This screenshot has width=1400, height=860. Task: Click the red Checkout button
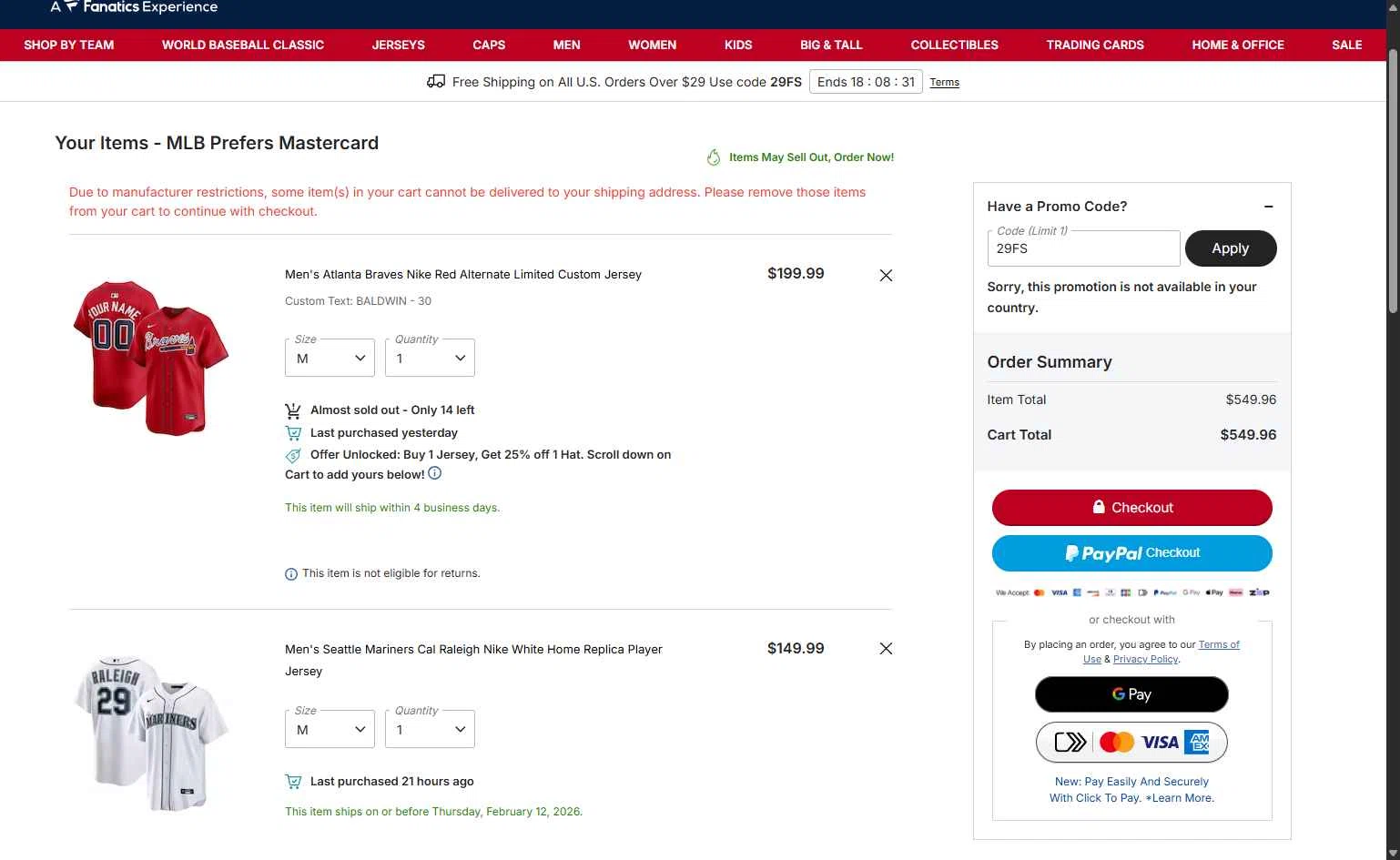pyautogui.click(x=1132, y=508)
